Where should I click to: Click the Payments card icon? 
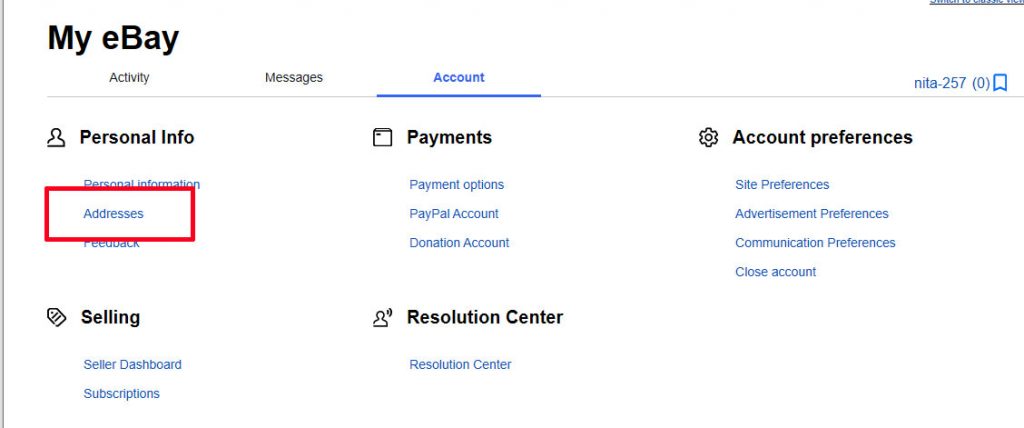383,138
